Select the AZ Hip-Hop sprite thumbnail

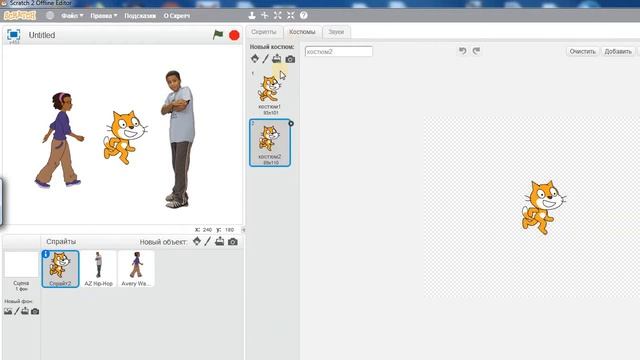pos(98,269)
